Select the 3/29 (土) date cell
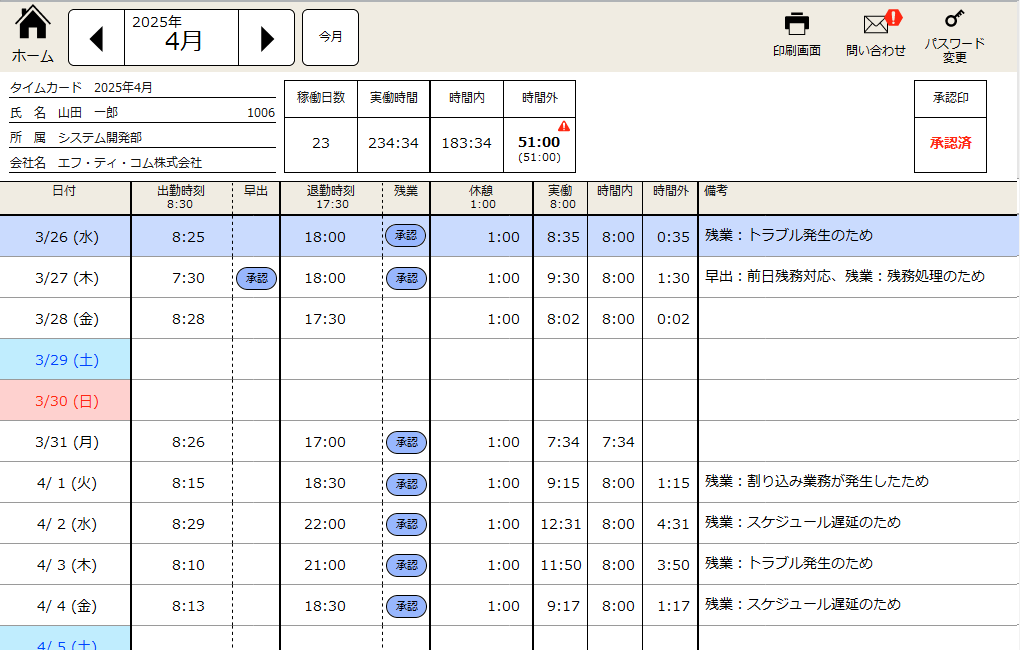The height and width of the screenshot is (650, 1020). [x=65, y=359]
